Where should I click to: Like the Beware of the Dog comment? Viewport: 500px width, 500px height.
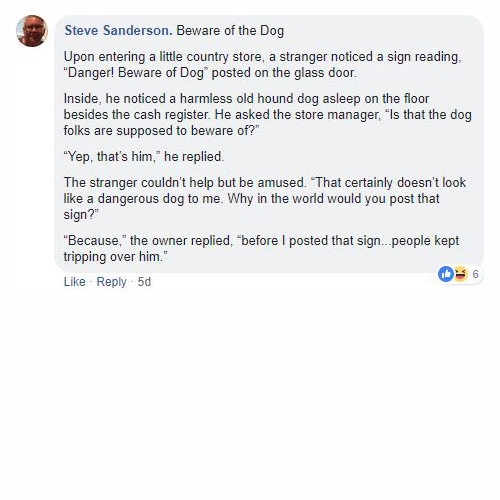tap(75, 282)
